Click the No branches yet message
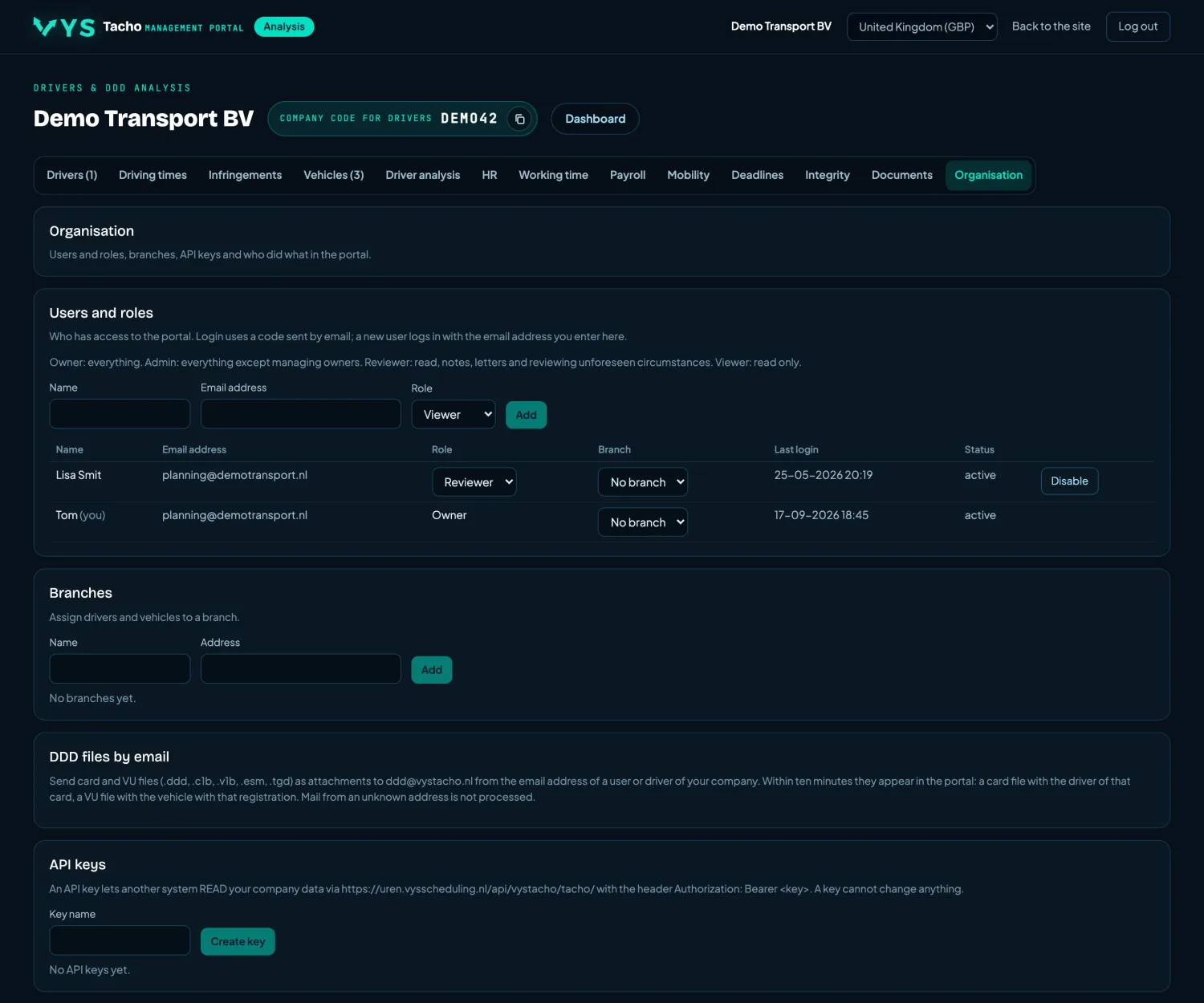The height and width of the screenshot is (1003, 1204). click(x=92, y=698)
